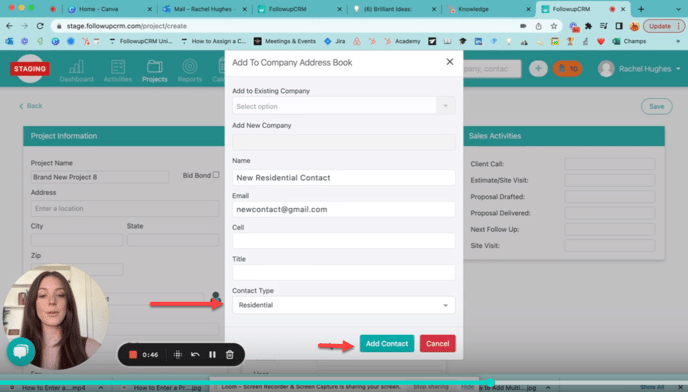Open browser side panel icon

coord(619,26)
